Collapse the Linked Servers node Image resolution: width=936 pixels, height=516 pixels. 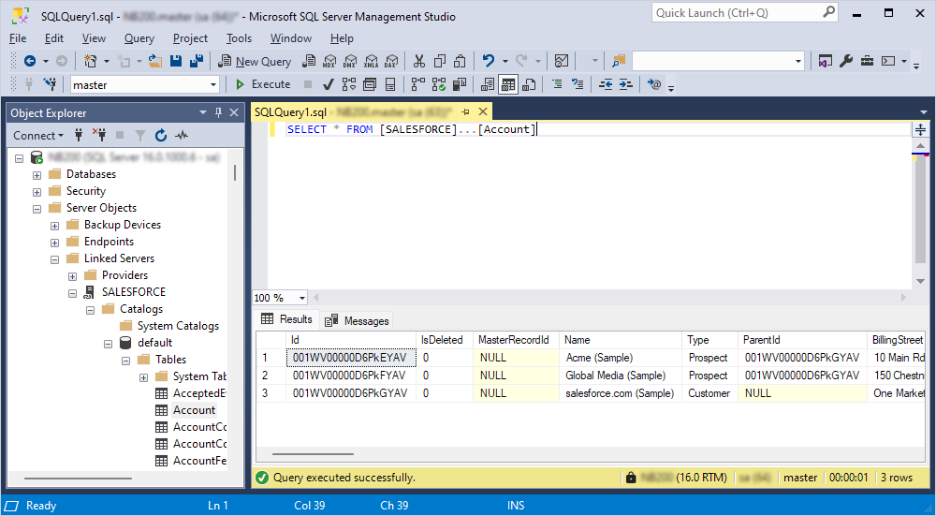tap(55, 259)
